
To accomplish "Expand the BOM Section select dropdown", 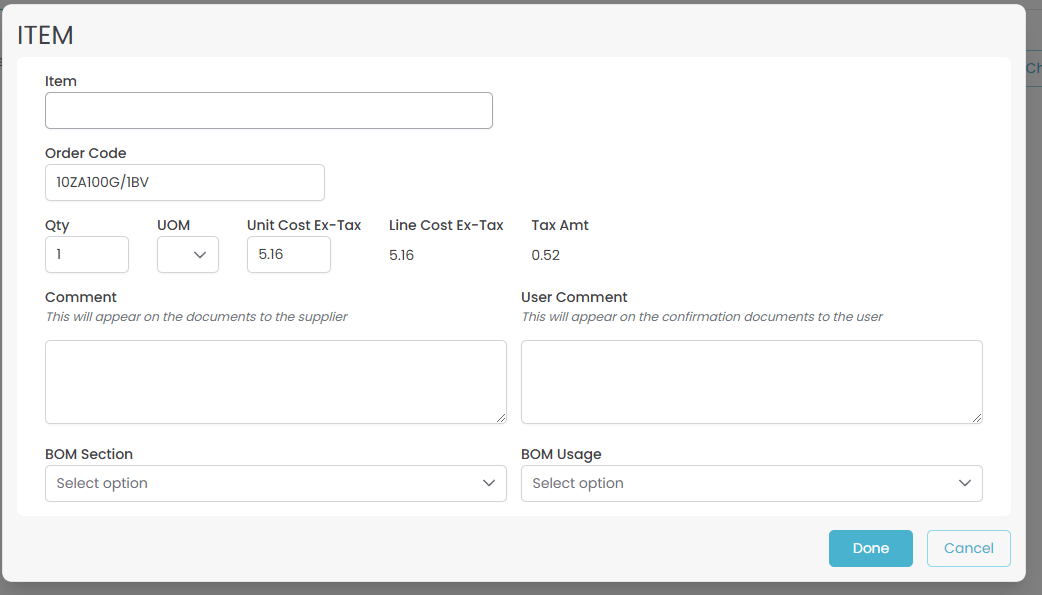I will click(x=275, y=483).
